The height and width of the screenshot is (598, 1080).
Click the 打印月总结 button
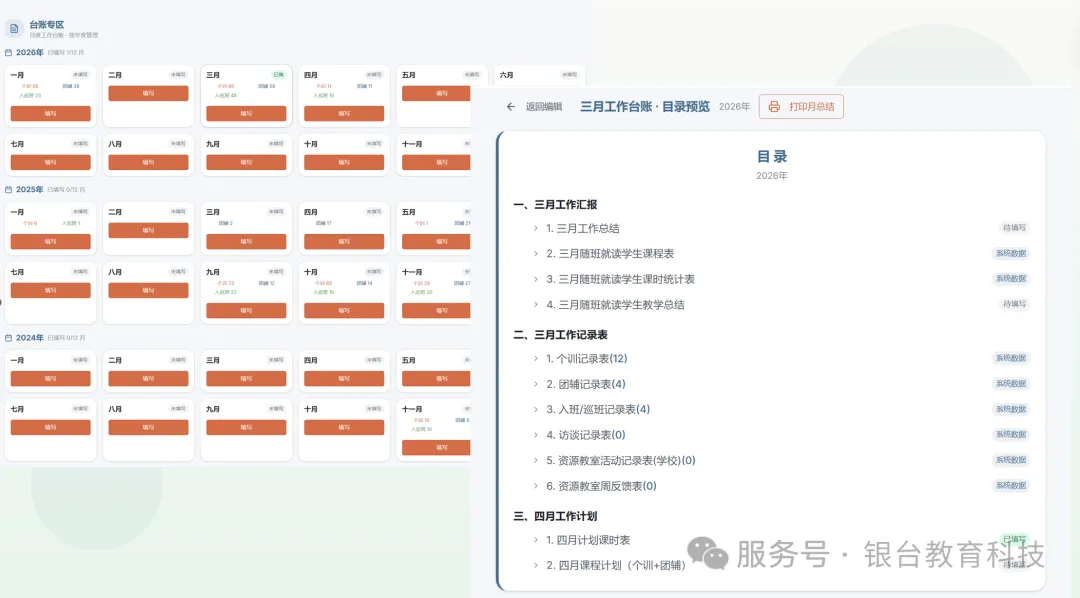[801, 107]
